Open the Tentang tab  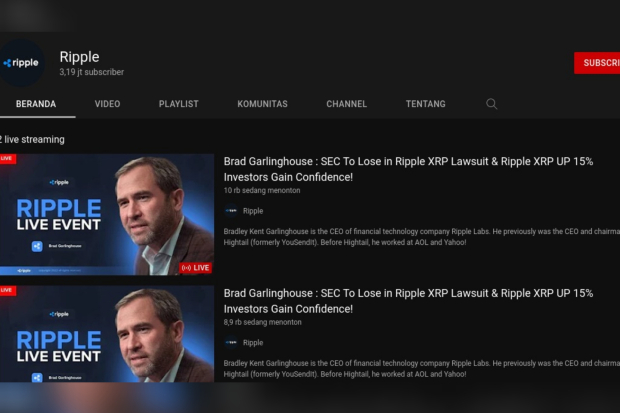pos(425,104)
